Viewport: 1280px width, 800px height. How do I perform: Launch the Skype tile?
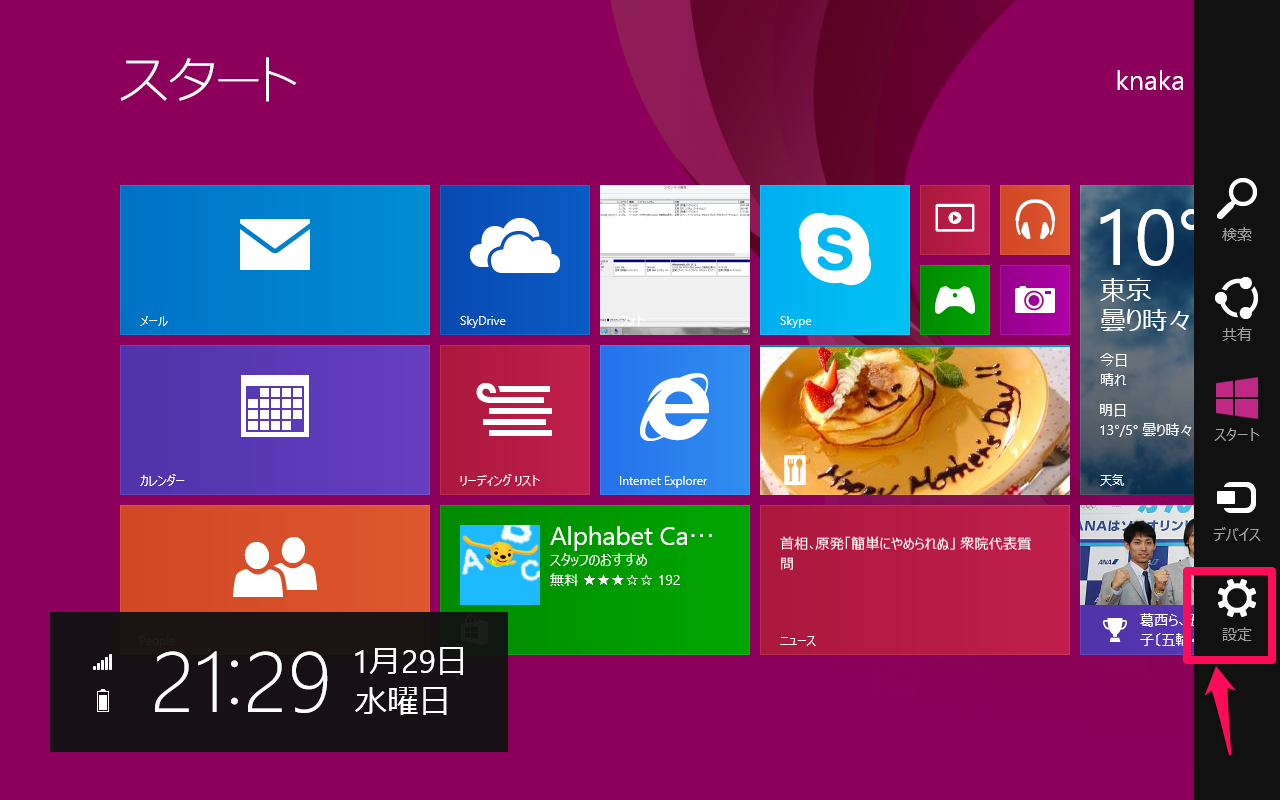(x=835, y=260)
